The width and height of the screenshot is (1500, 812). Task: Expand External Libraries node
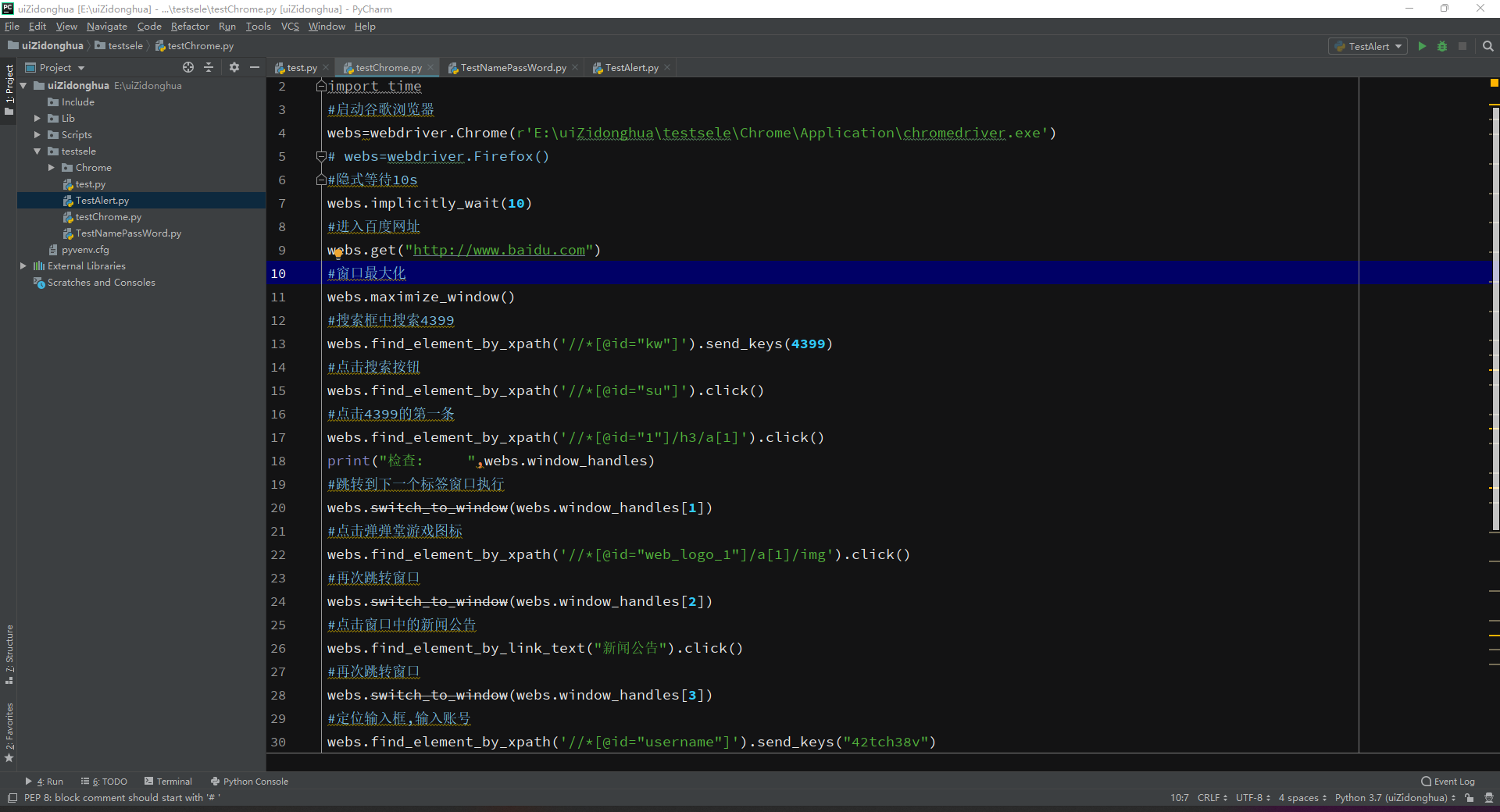[x=23, y=266]
